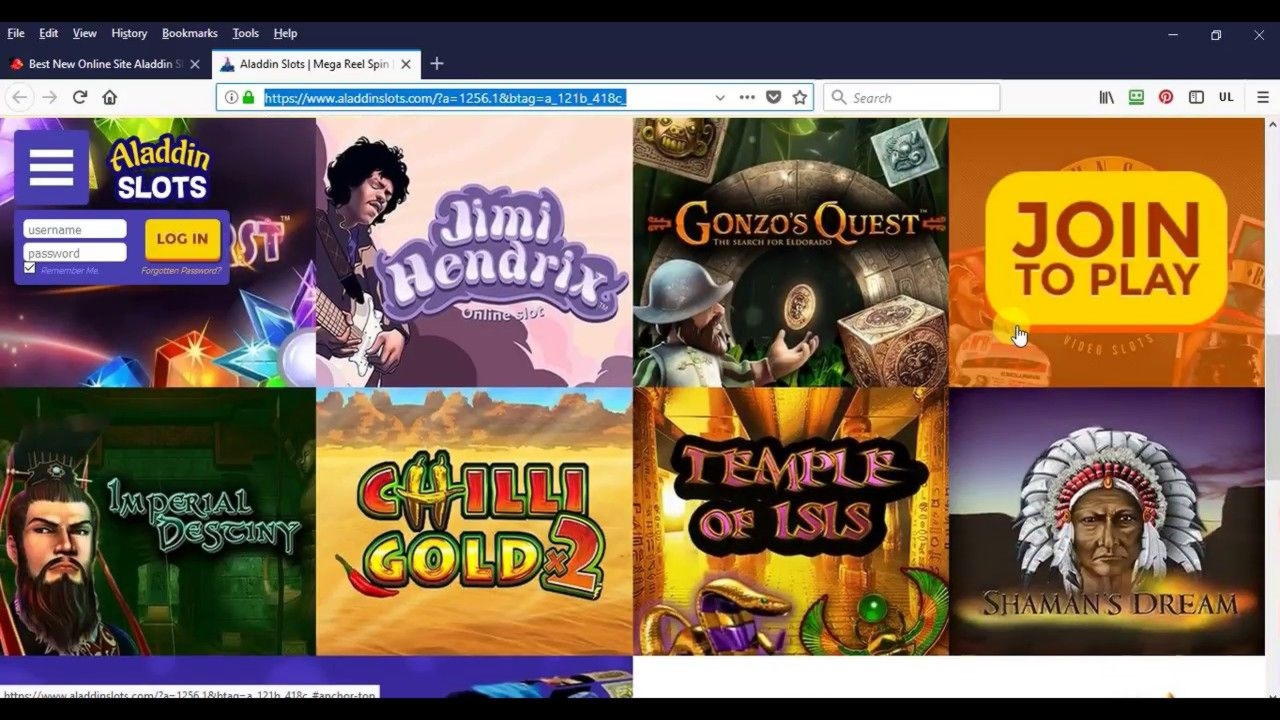Go back with the browser back arrow
Screen dimensions: 1280x720
point(19,97)
